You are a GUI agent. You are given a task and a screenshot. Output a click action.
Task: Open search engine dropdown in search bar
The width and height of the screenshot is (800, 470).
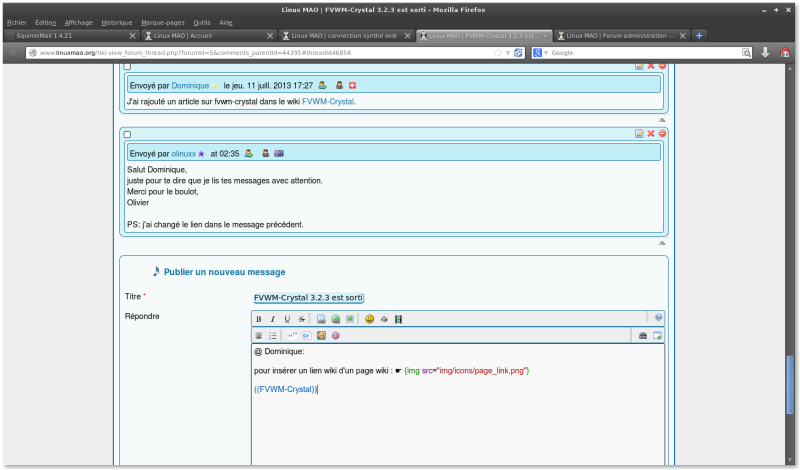coord(540,52)
